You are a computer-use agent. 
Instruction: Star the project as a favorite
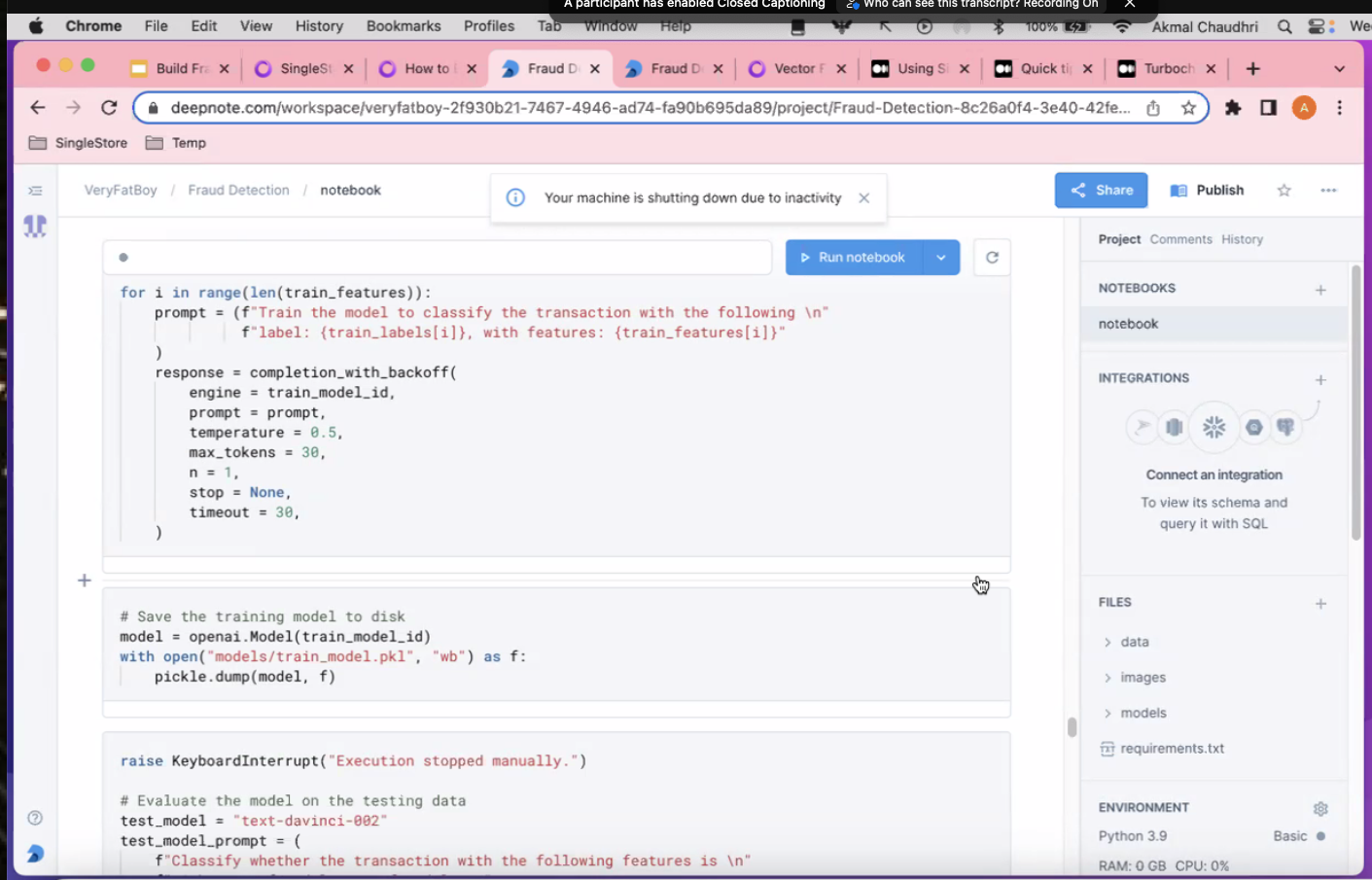[1284, 191]
